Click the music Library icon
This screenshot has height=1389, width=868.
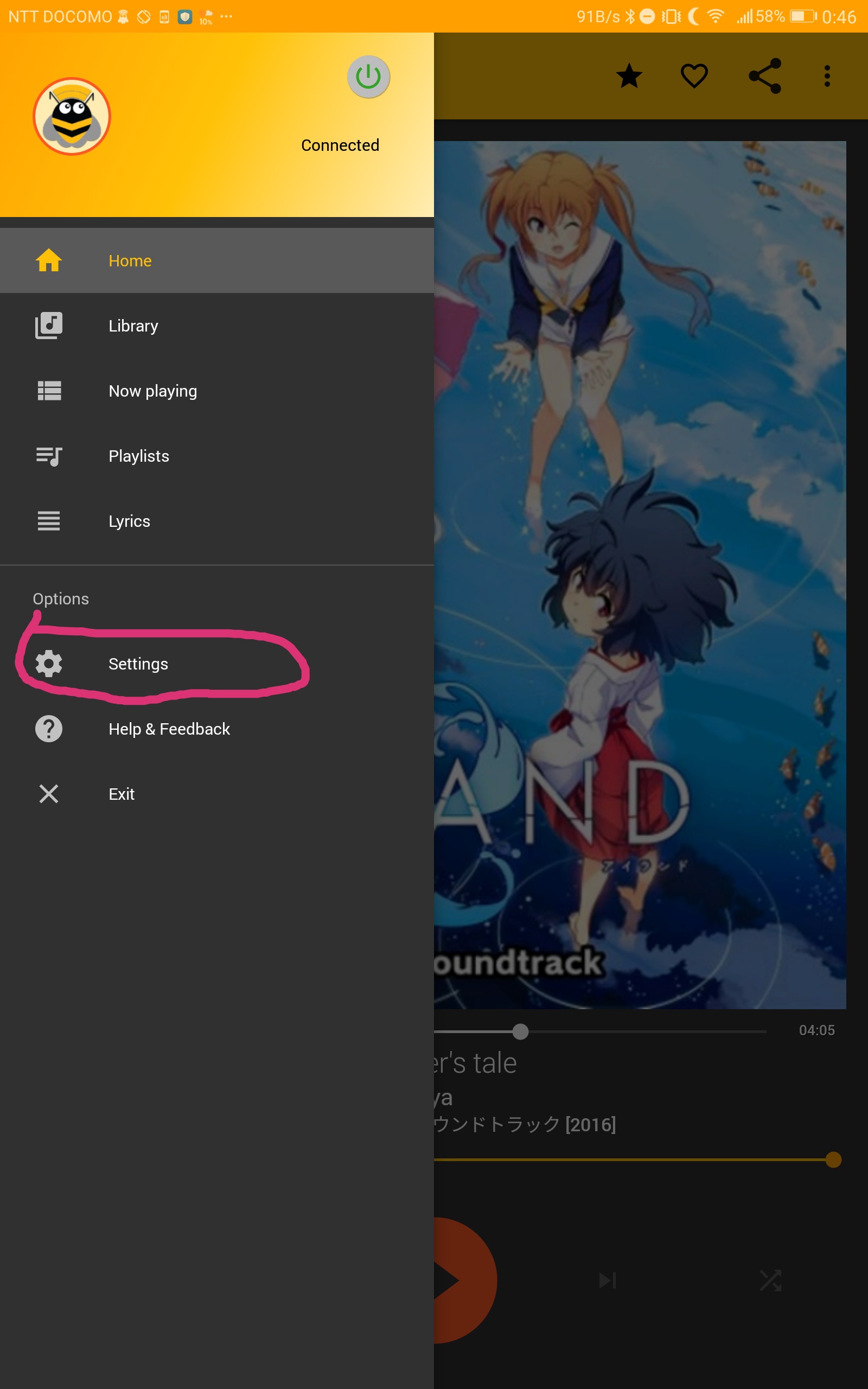point(49,326)
